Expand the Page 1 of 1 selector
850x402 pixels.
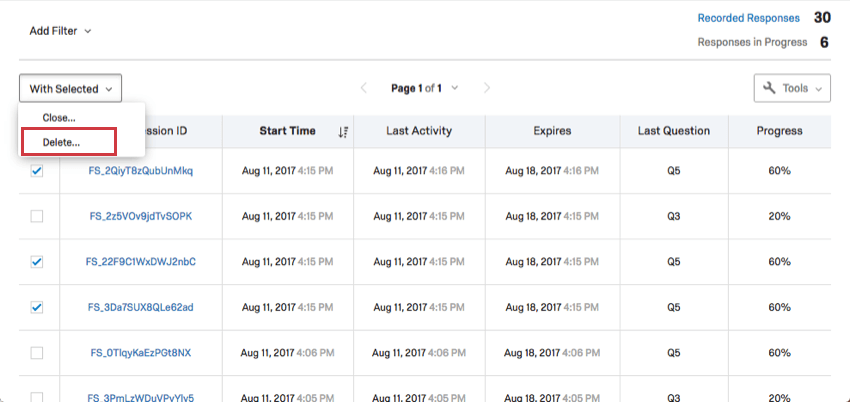pos(425,88)
